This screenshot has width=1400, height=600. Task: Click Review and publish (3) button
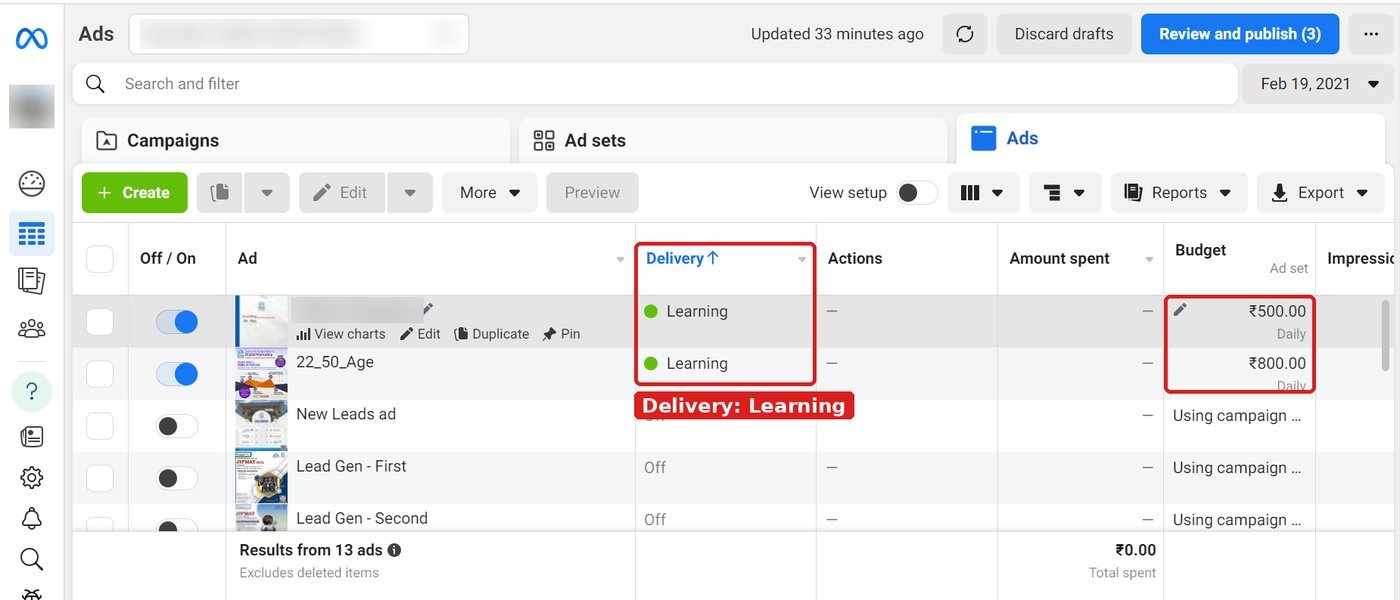pos(1240,34)
